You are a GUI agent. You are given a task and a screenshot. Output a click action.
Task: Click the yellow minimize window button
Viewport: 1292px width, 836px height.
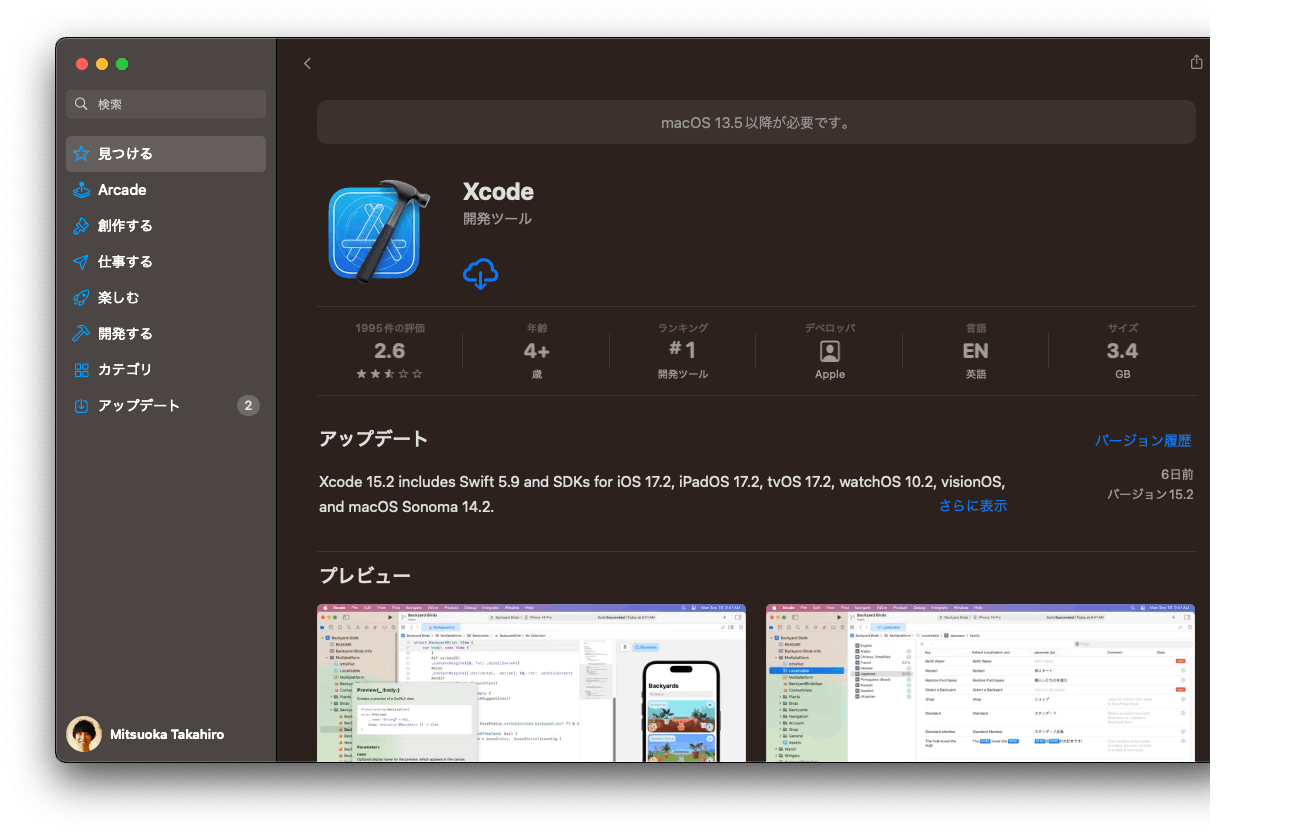click(102, 64)
